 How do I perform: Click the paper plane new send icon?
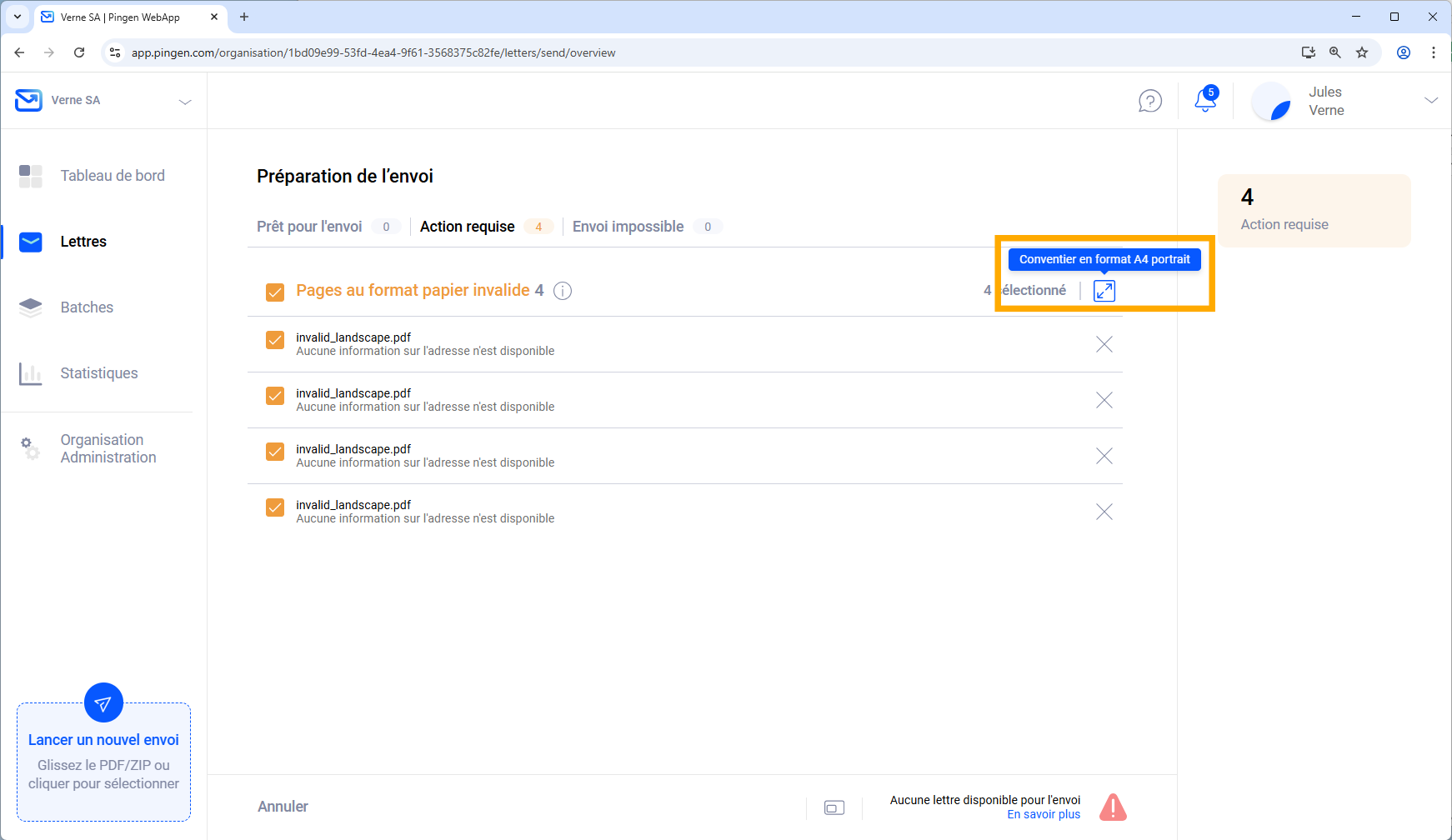tap(103, 704)
